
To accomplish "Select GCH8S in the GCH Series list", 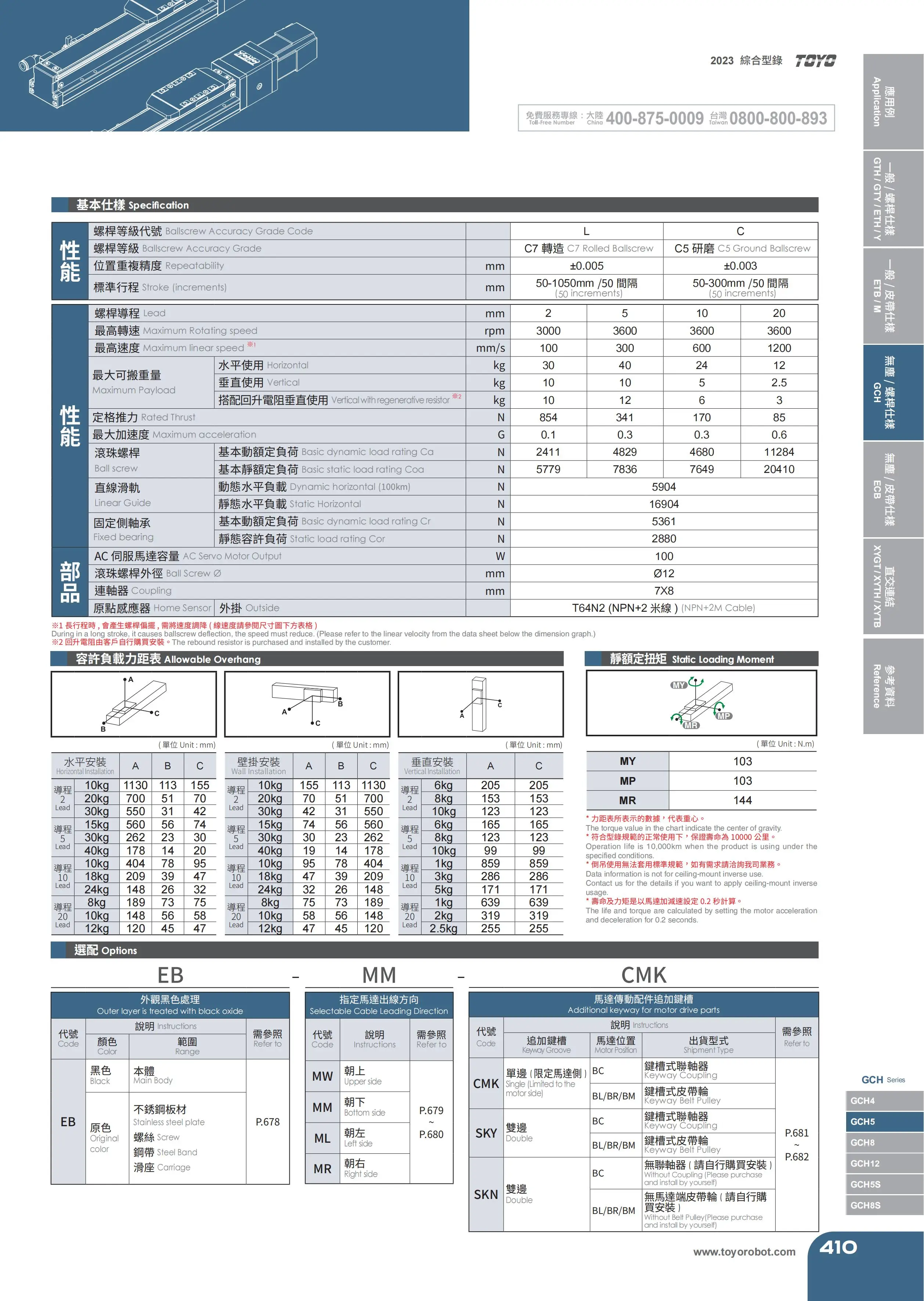I will pos(884,1206).
